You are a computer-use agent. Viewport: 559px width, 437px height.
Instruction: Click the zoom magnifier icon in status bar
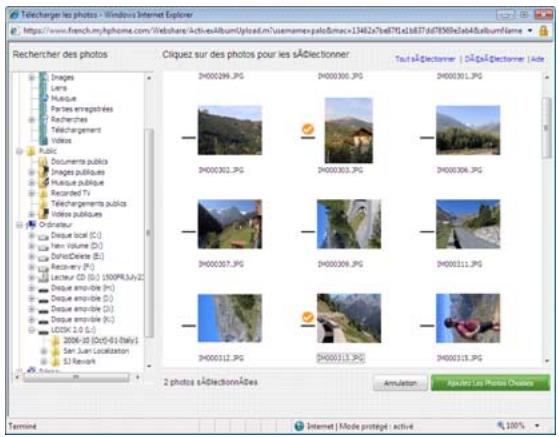tap(501, 425)
